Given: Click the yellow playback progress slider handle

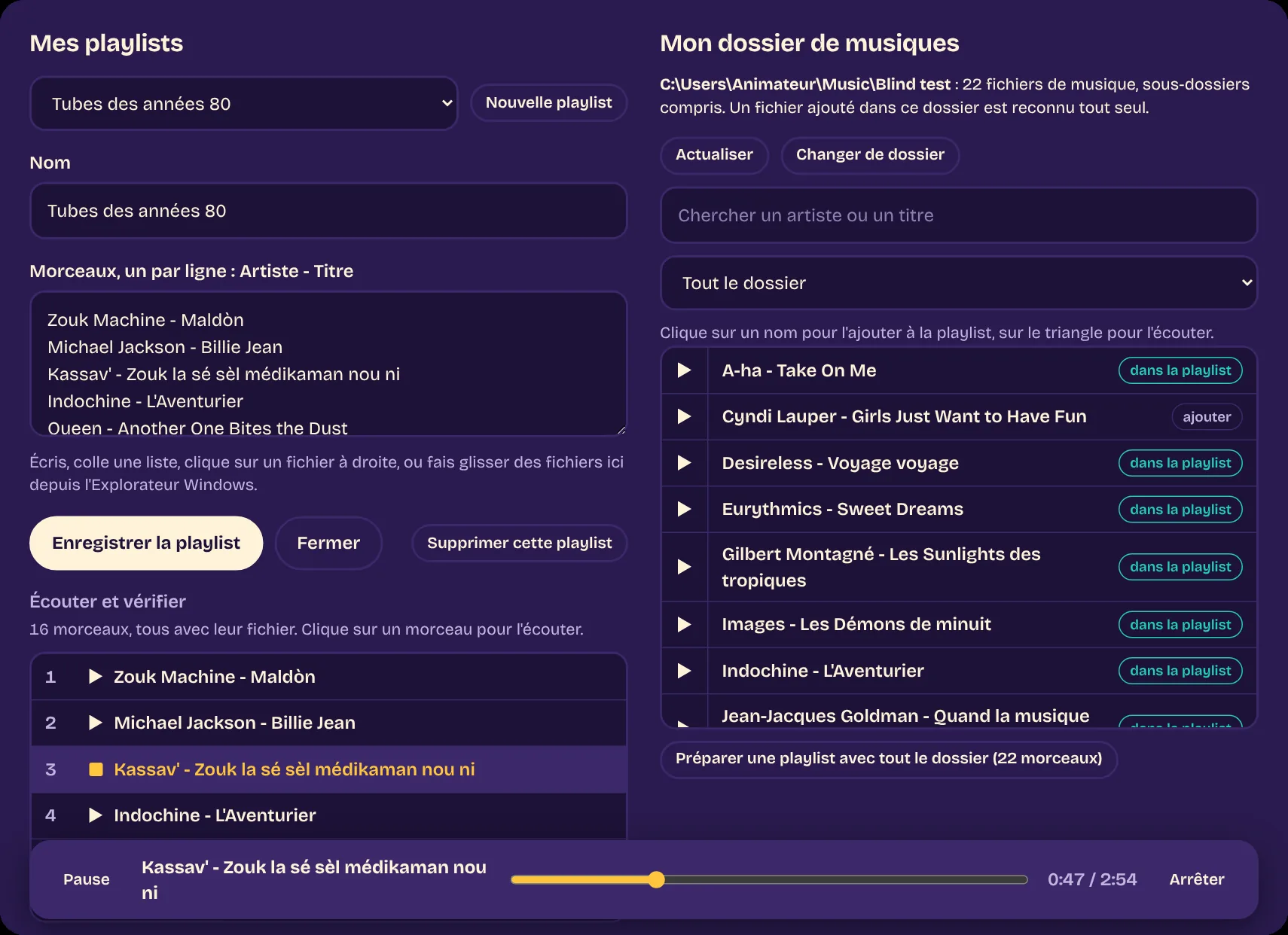Looking at the screenshot, I should [x=657, y=879].
